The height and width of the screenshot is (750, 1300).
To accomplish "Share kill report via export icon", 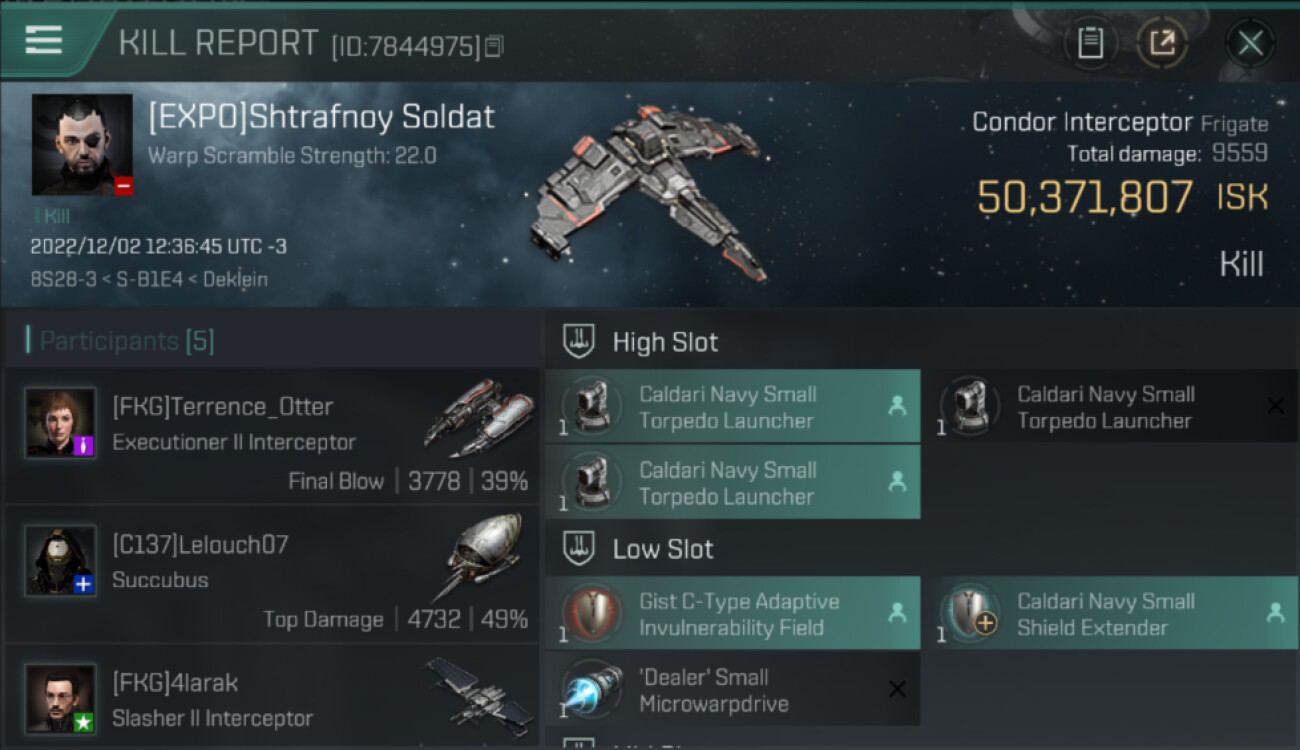I will (1162, 43).
